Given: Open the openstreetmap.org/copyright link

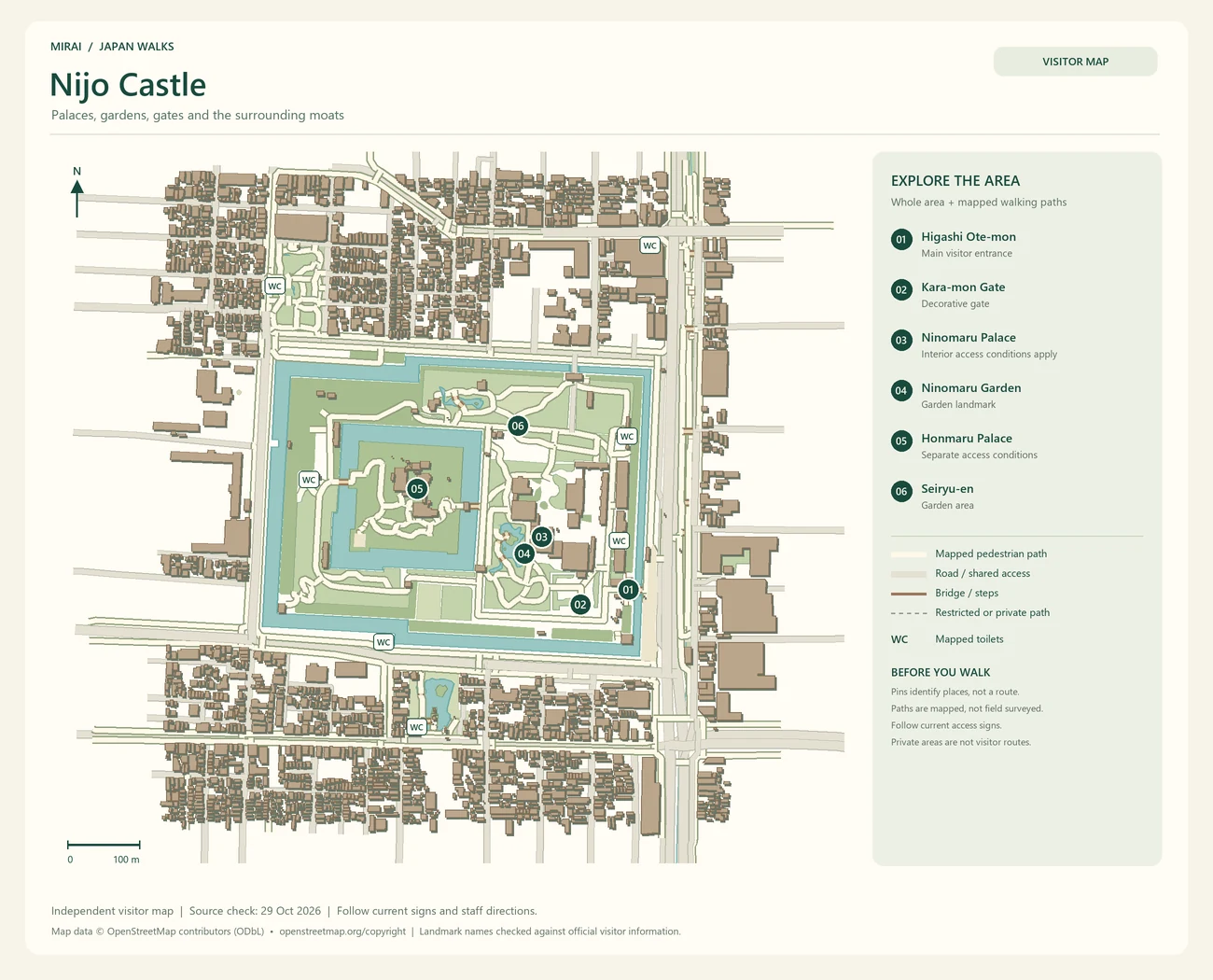Looking at the screenshot, I should pyautogui.click(x=342, y=931).
